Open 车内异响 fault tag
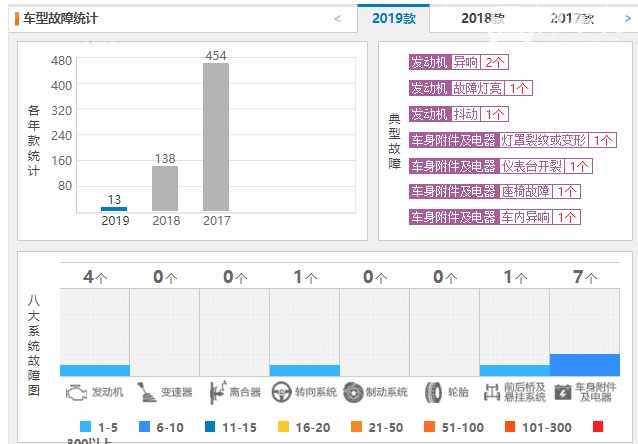This screenshot has height=444, width=638. 495,217
